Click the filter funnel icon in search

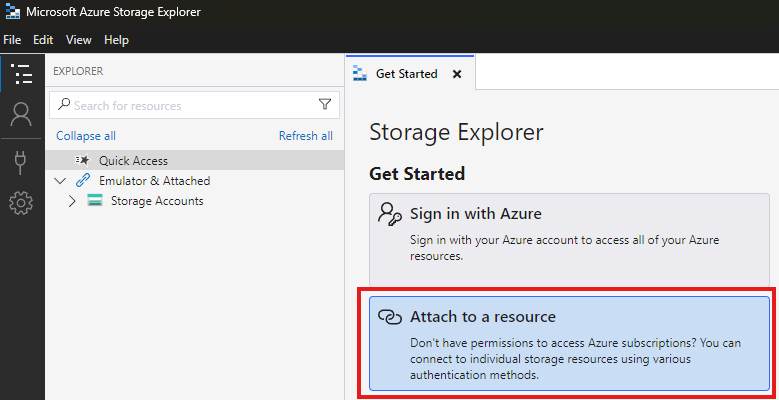coord(324,105)
